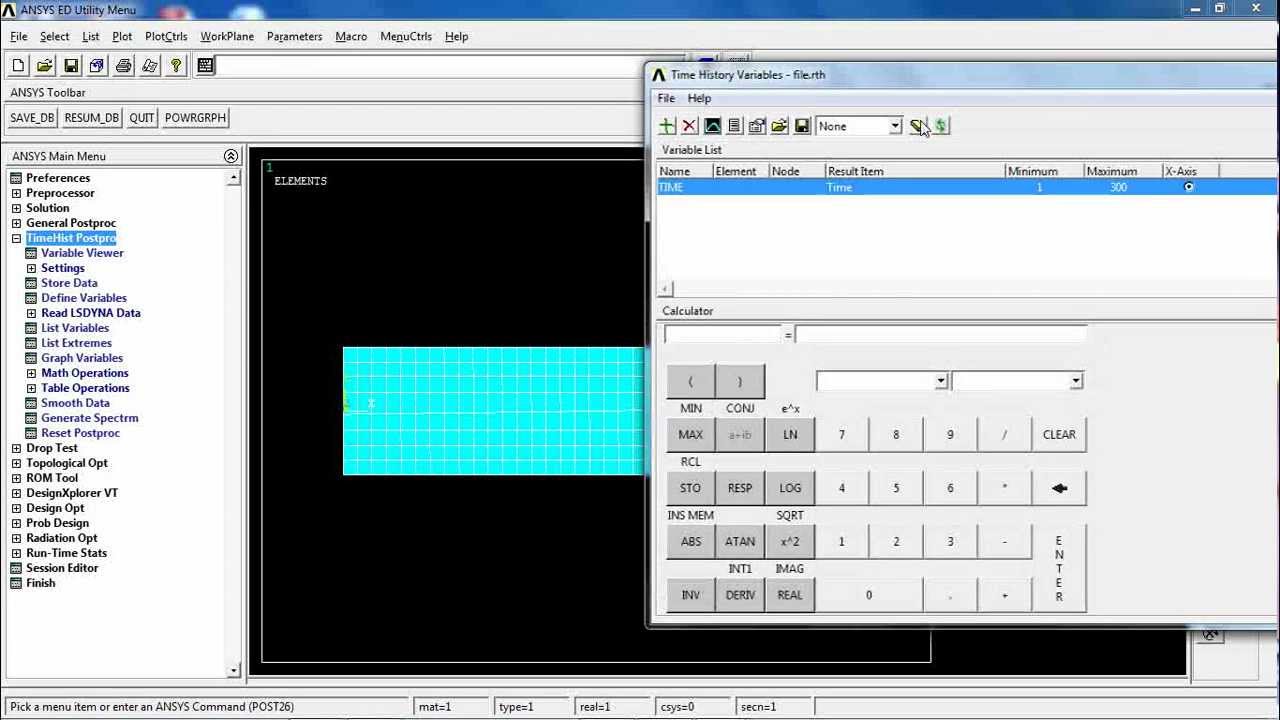This screenshot has width=1280, height=720.
Task: Open data properties icon in Time History toolbar
Action: click(x=757, y=126)
